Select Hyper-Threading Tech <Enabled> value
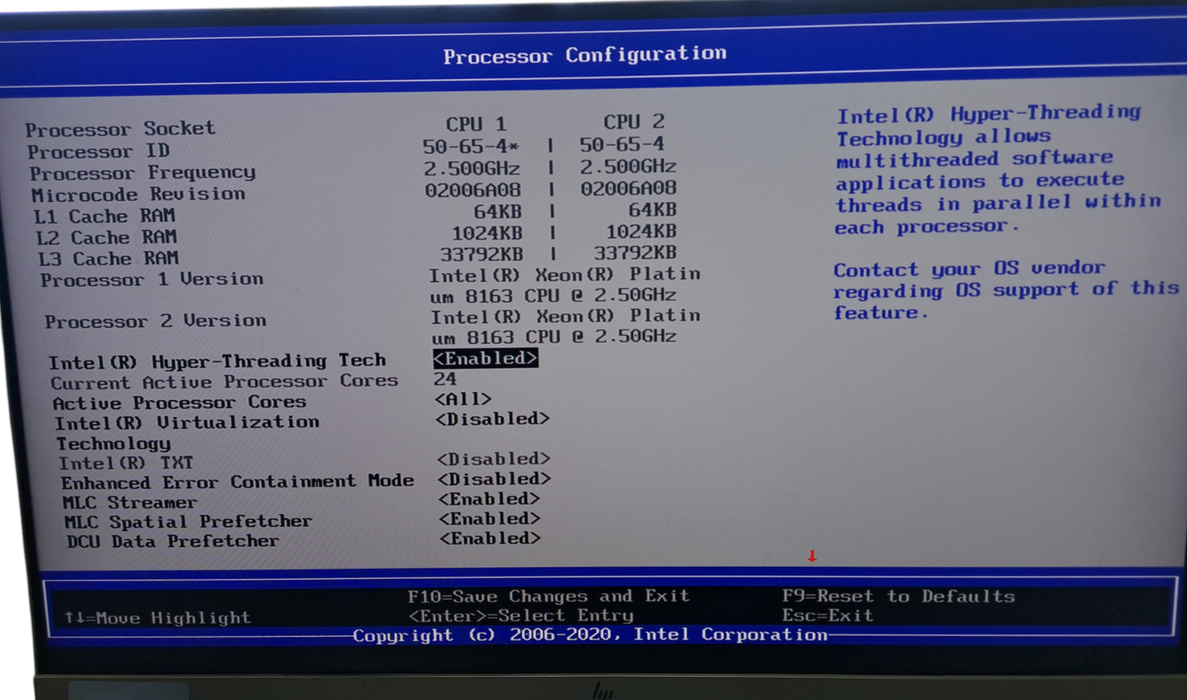The image size is (1187, 700). [485, 358]
